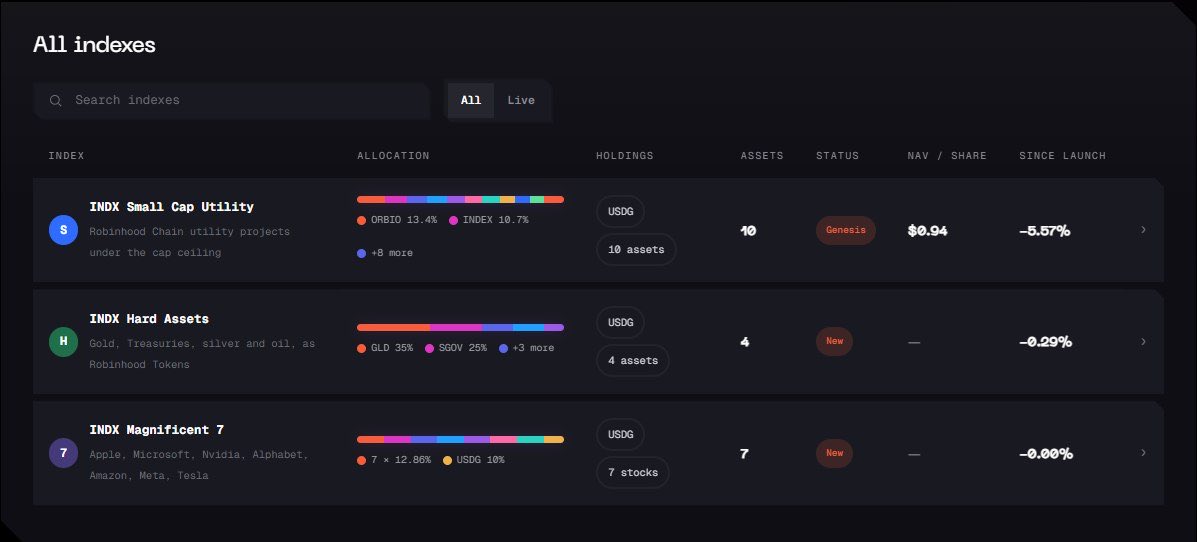This screenshot has width=1197, height=542.
Task: Open the purple 7 avatar of Magnificent 7
Action: click(x=63, y=453)
